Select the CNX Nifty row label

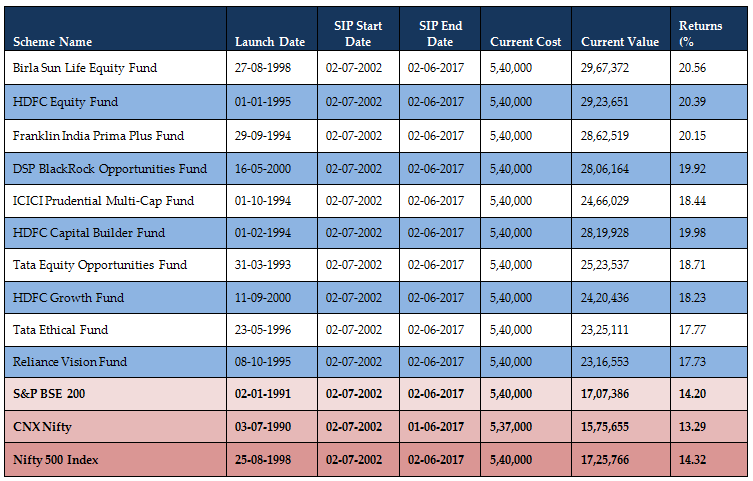click(x=42, y=427)
